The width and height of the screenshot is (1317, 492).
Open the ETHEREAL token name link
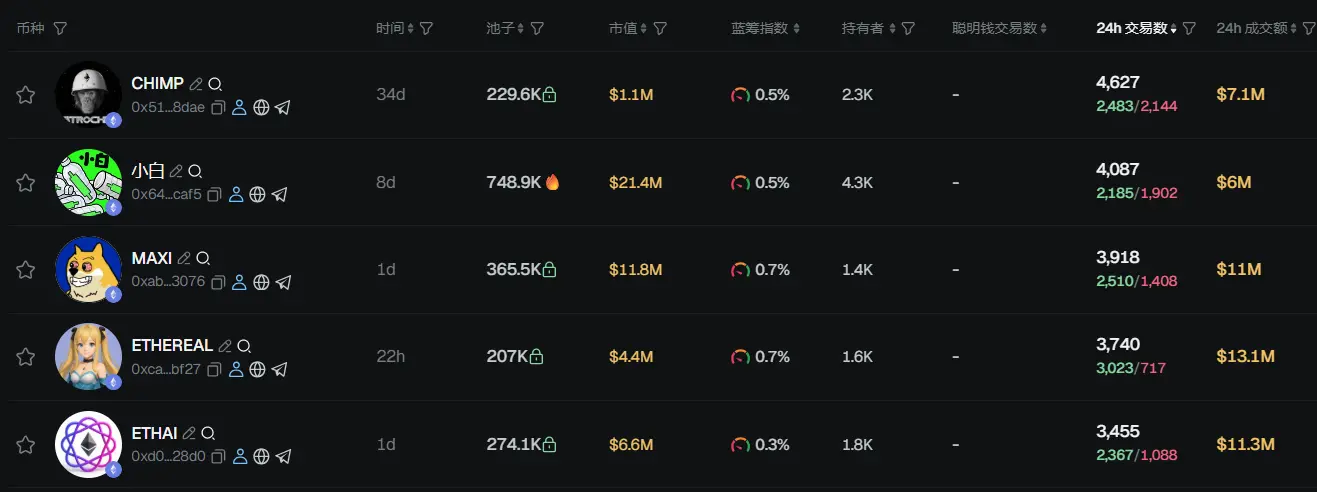172,345
